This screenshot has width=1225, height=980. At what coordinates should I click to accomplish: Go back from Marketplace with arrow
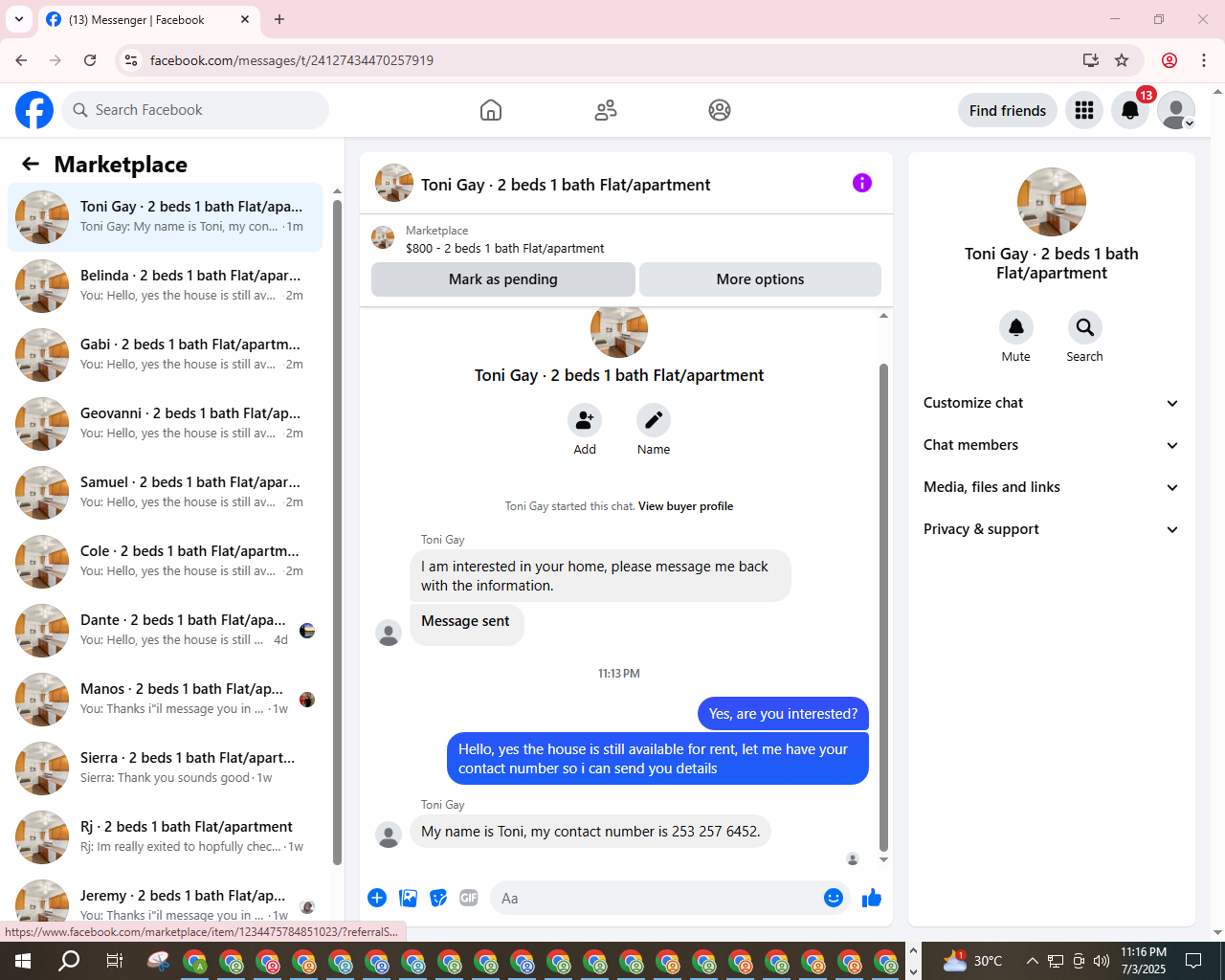click(31, 164)
